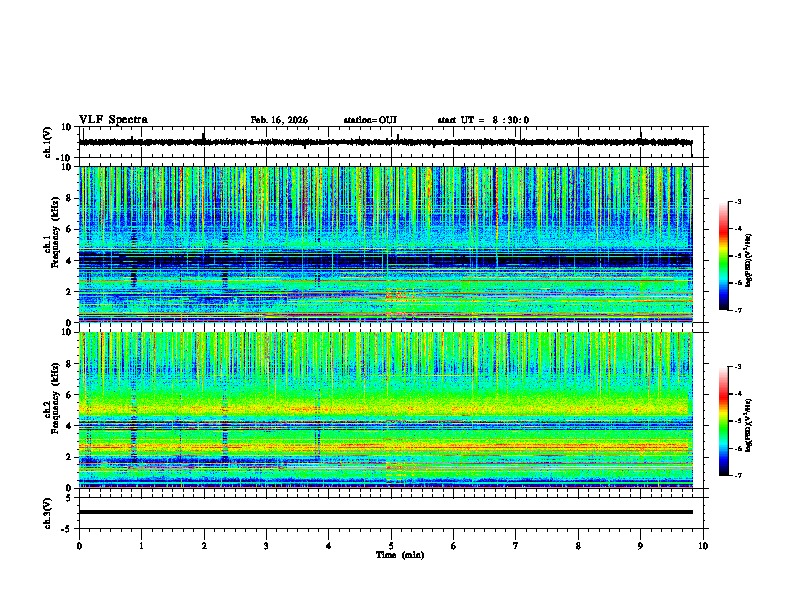Click the ch.1(V) waveform axis label
The width and height of the screenshot is (792, 612).
48,142
